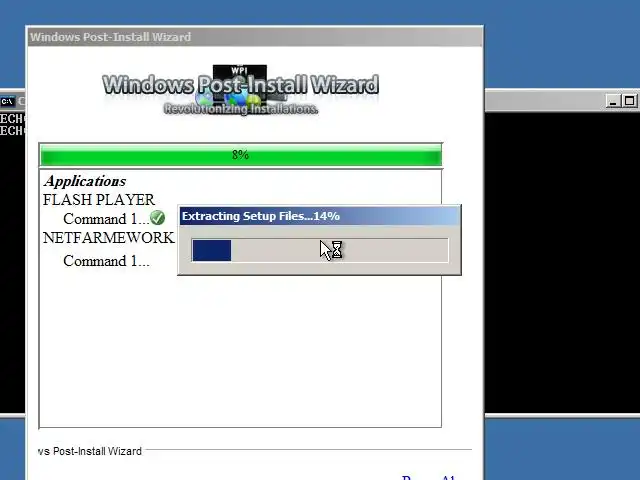
Task: Select the Applications heading
Action: coord(85,181)
